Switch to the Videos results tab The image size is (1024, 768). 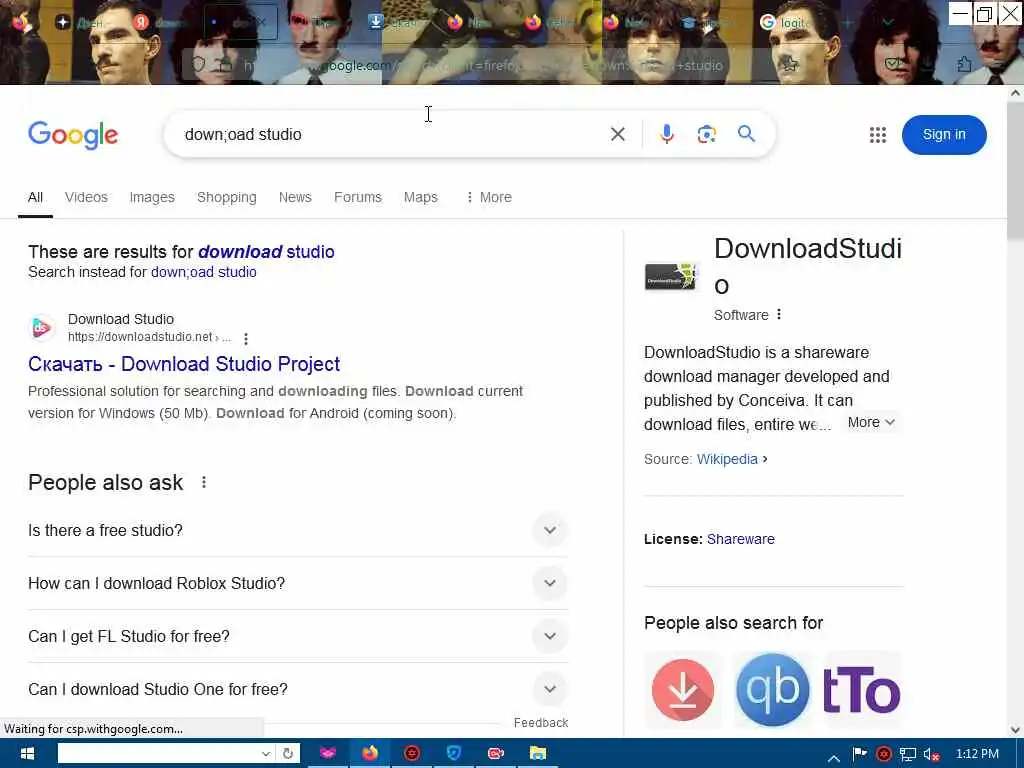[x=86, y=197]
